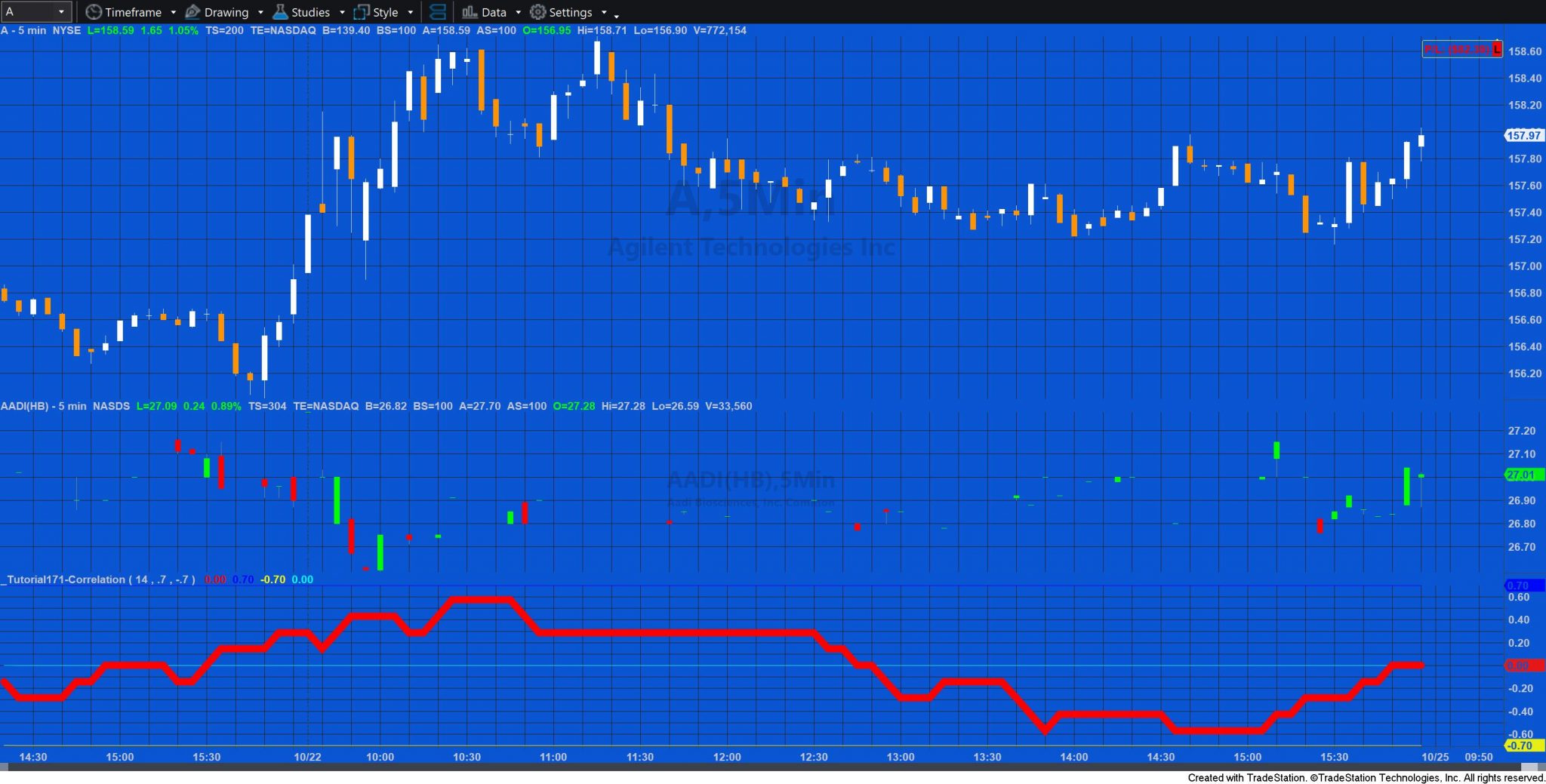Expand the symbol input dropdown arrow
This screenshot has width=1546, height=784.
point(63,11)
